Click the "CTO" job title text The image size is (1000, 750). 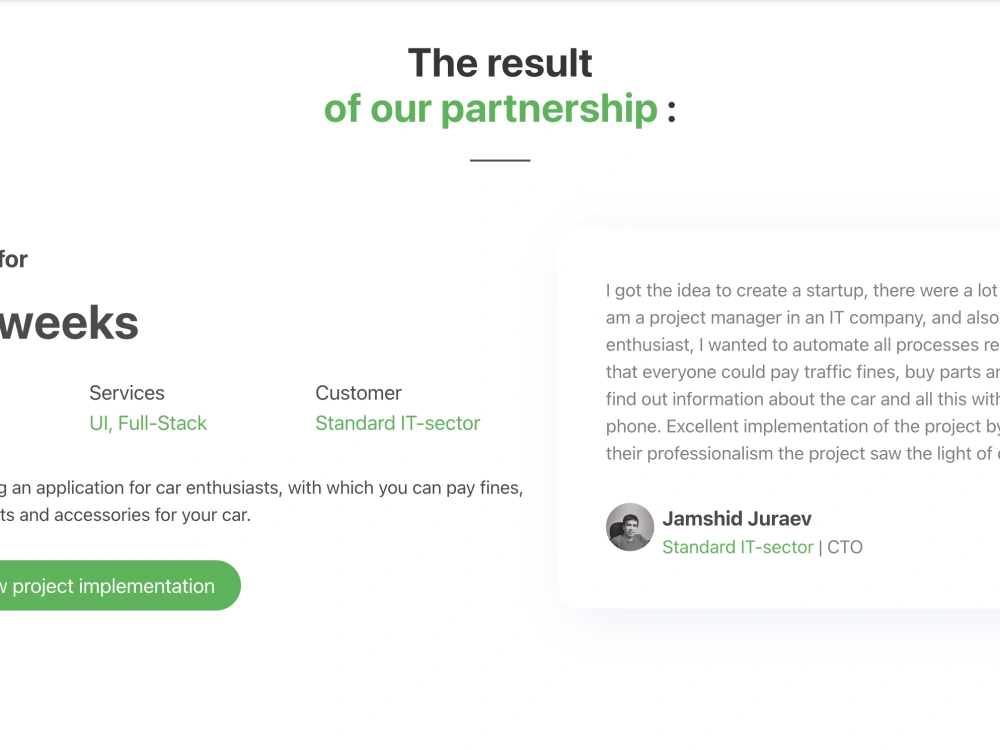(844, 547)
